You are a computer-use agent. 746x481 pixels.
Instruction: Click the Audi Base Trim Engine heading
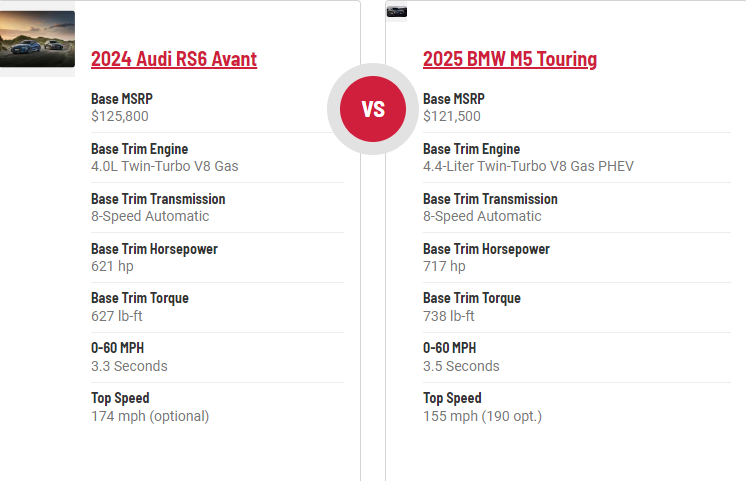click(139, 149)
